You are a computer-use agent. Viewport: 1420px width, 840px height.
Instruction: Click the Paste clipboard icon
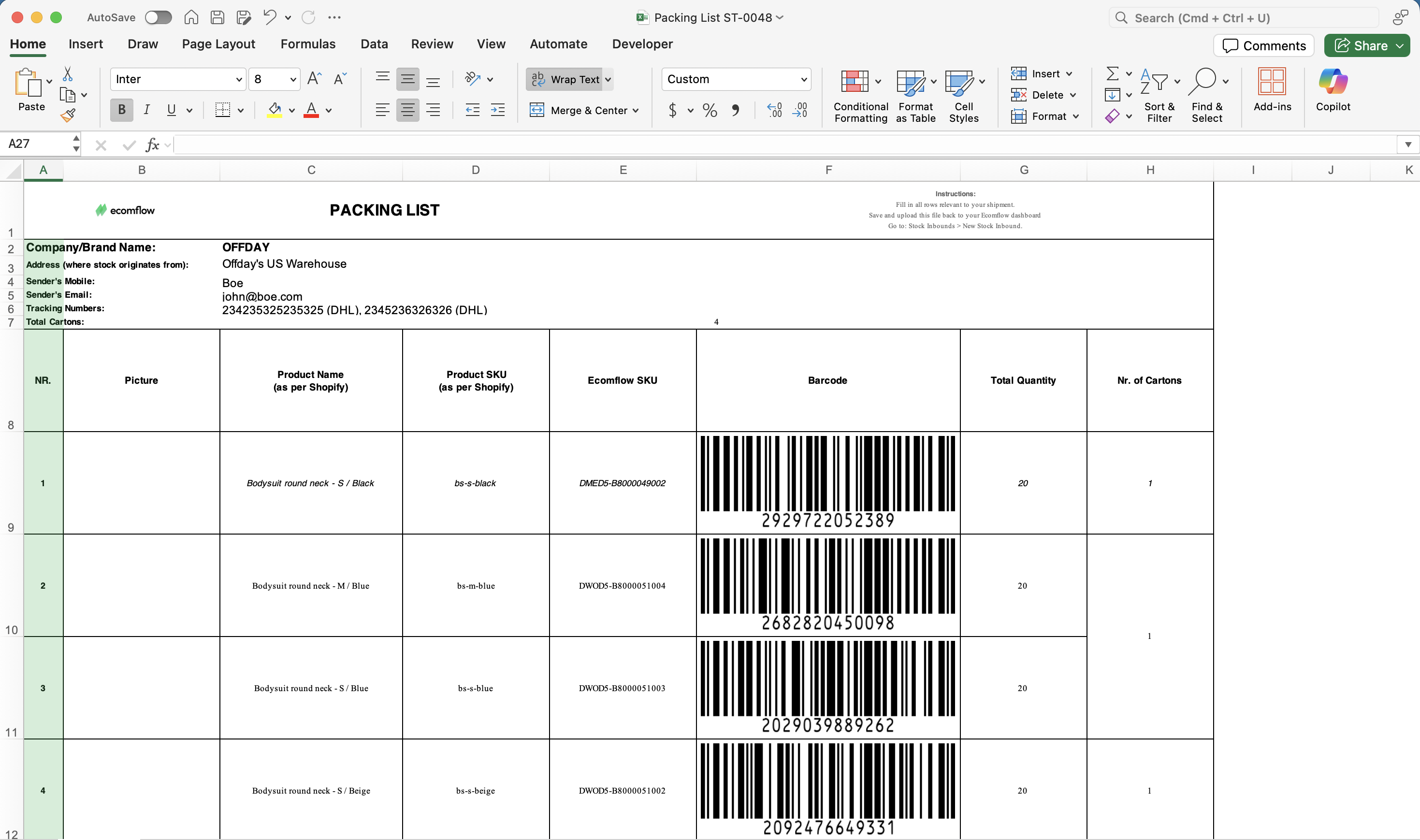pos(29,83)
